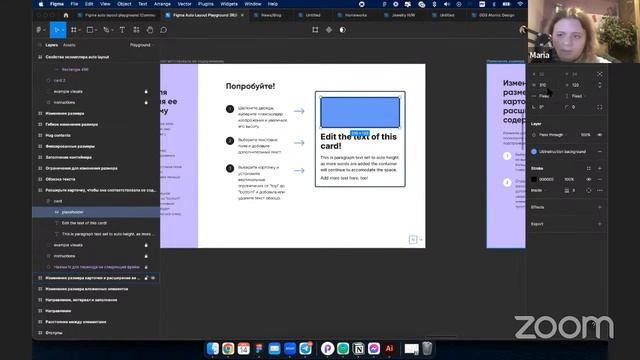
Task: Switch to the Layers tab
Action: [x=51, y=45]
